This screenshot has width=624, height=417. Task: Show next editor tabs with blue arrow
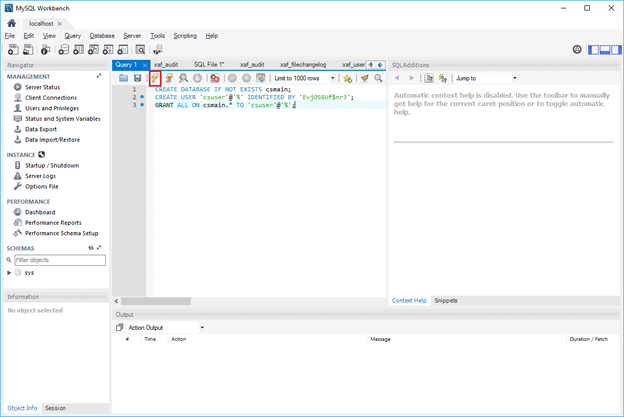[x=380, y=64]
